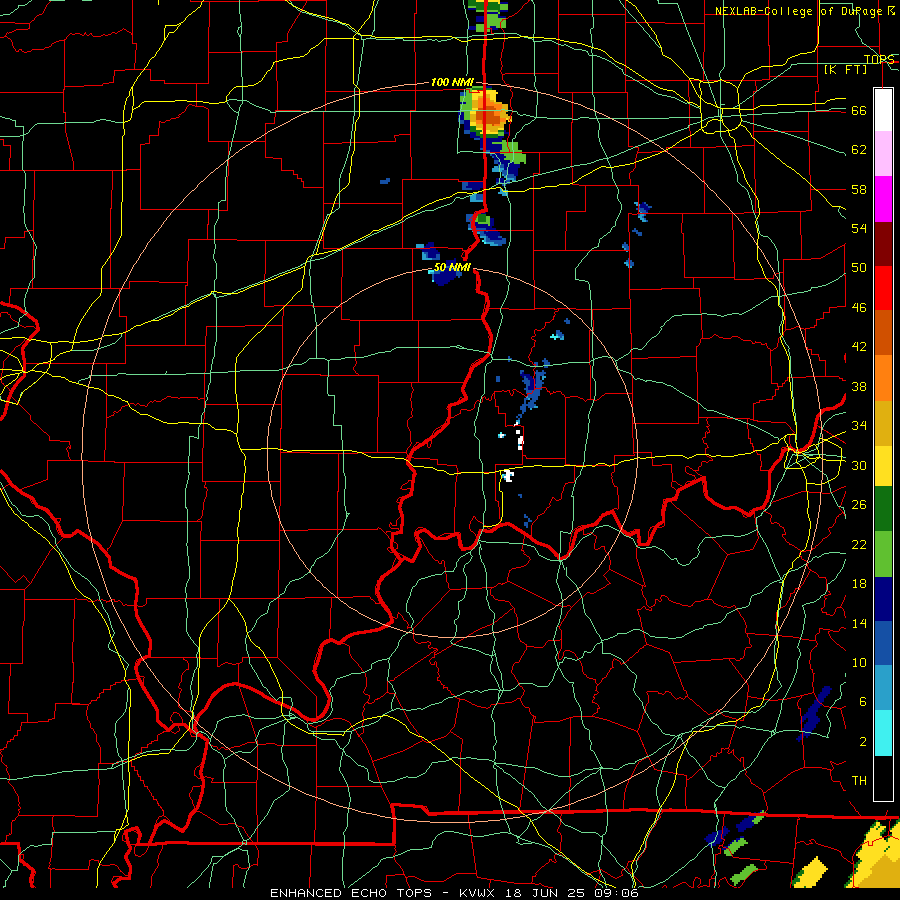Select the bright red legend swatch

point(883,288)
